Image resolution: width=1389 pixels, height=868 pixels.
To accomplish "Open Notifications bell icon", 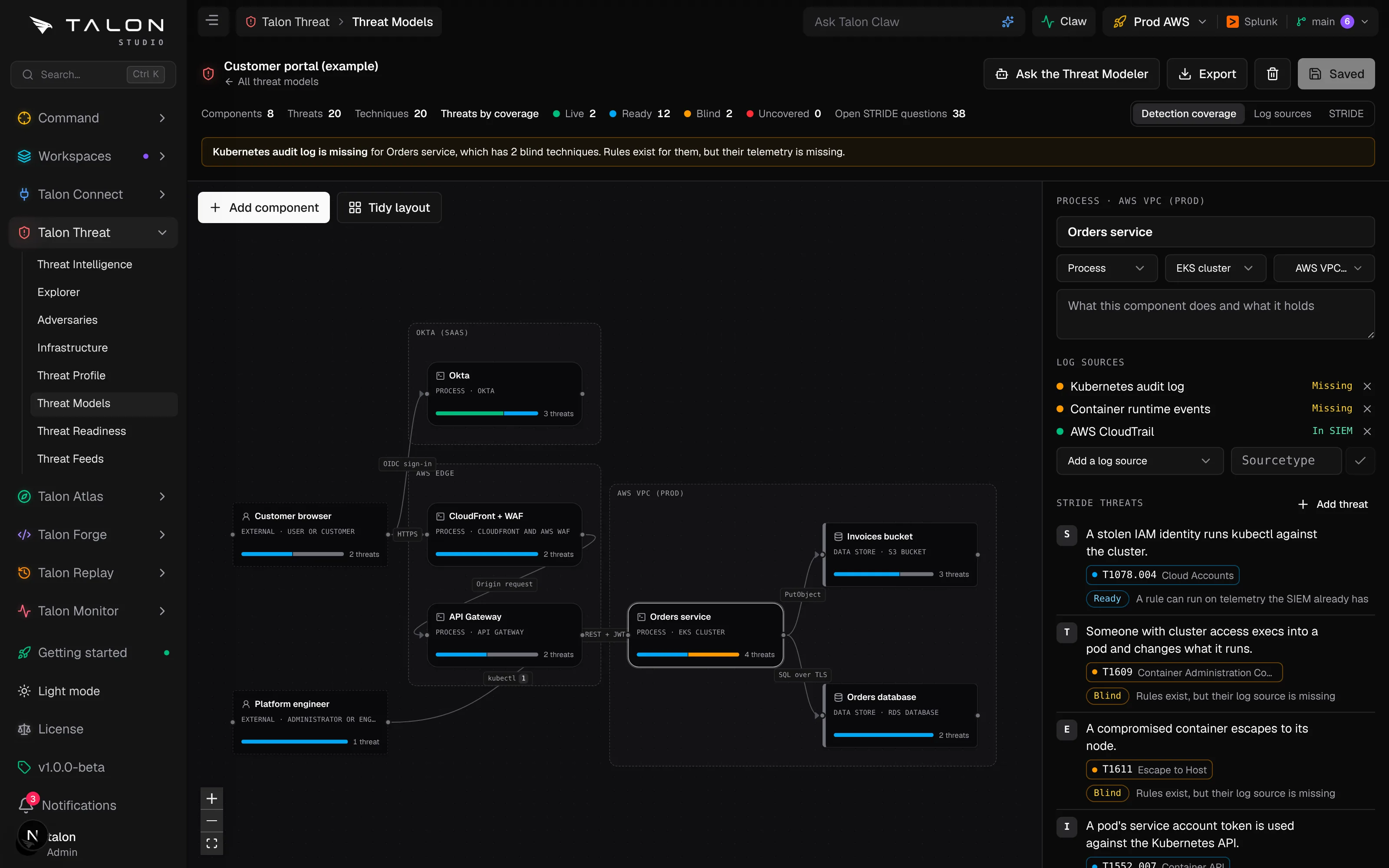I will click(26, 805).
